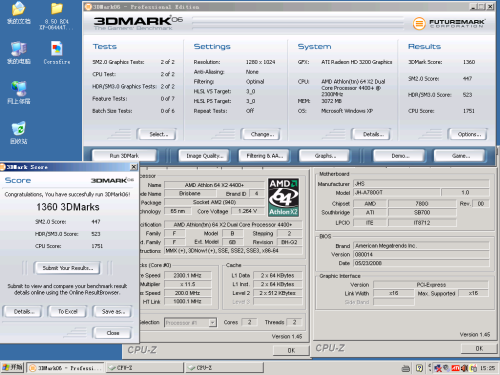
Task: Open the My Computer desktop icon
Action: click(19, 53)
